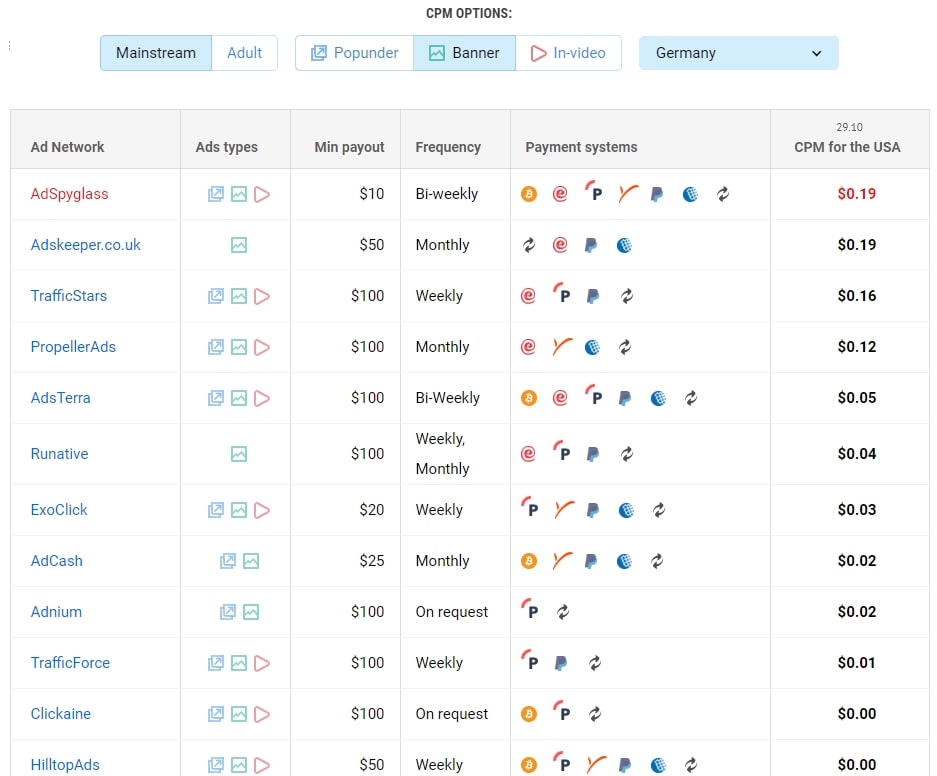Choose the Banner ad format
The height and width of the screenshot is (776, 937).
(x=464, y=53)
